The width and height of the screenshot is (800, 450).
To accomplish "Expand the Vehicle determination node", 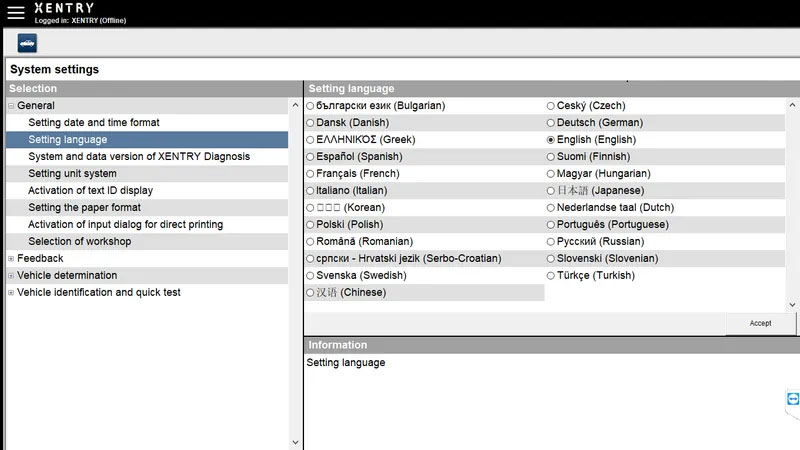I will click(x=11, y=276).
